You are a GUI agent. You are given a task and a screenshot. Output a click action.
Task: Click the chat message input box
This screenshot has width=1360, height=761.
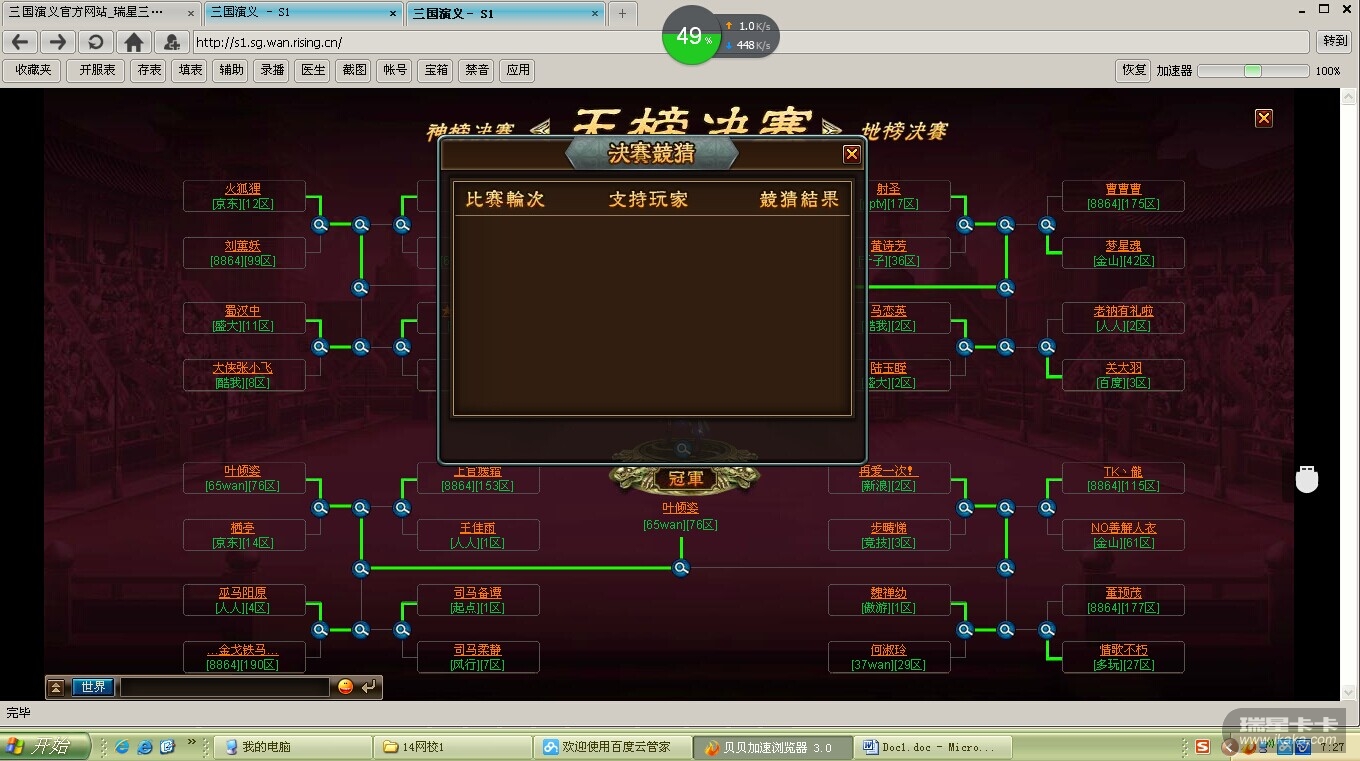click(225, 687)
